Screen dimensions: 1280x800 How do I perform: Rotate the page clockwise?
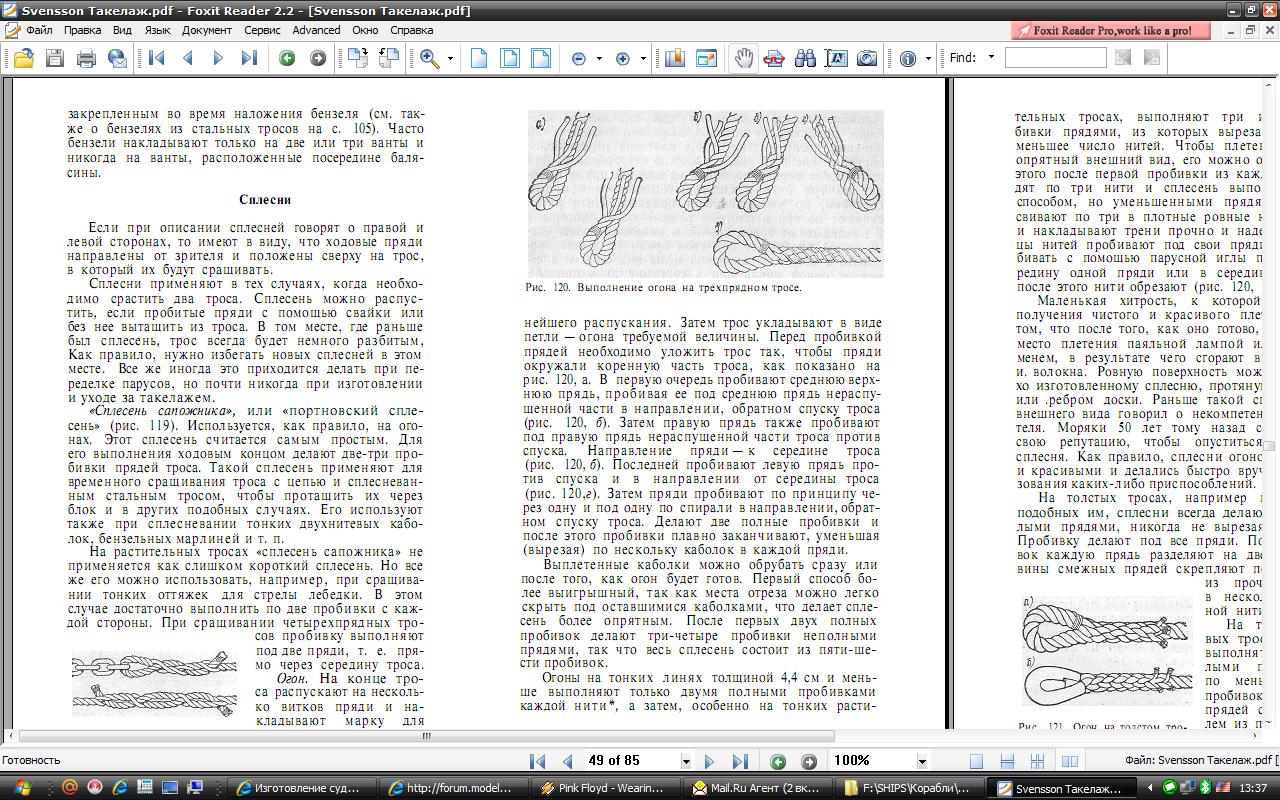pos(357,59)
